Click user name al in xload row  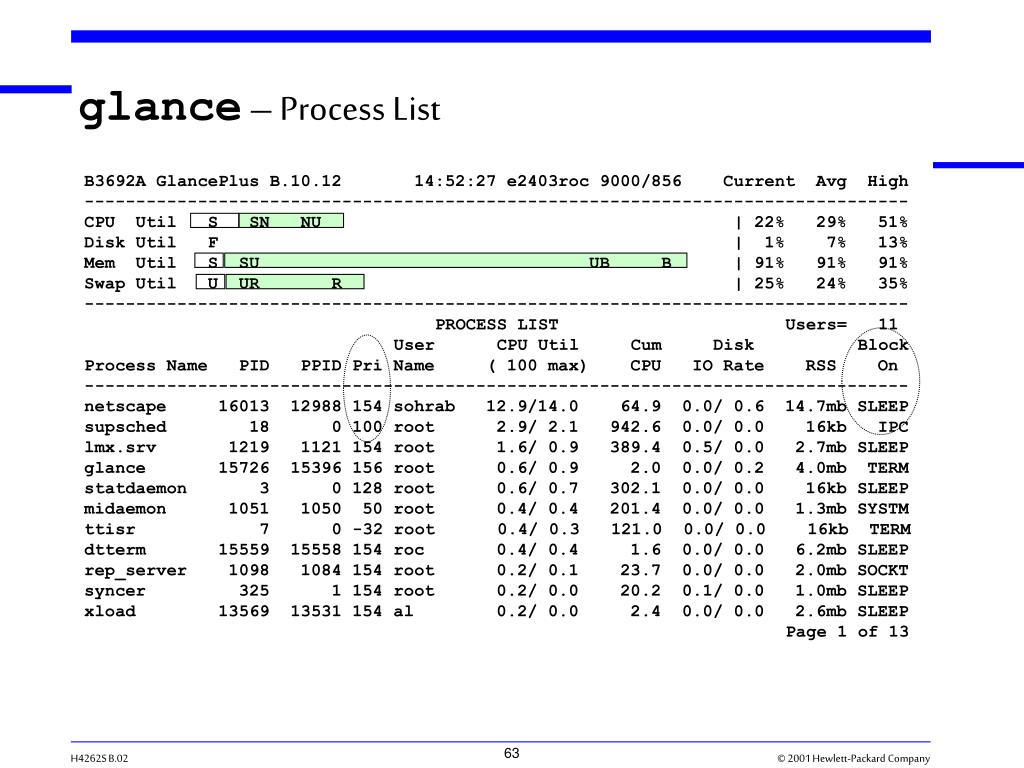404,611
